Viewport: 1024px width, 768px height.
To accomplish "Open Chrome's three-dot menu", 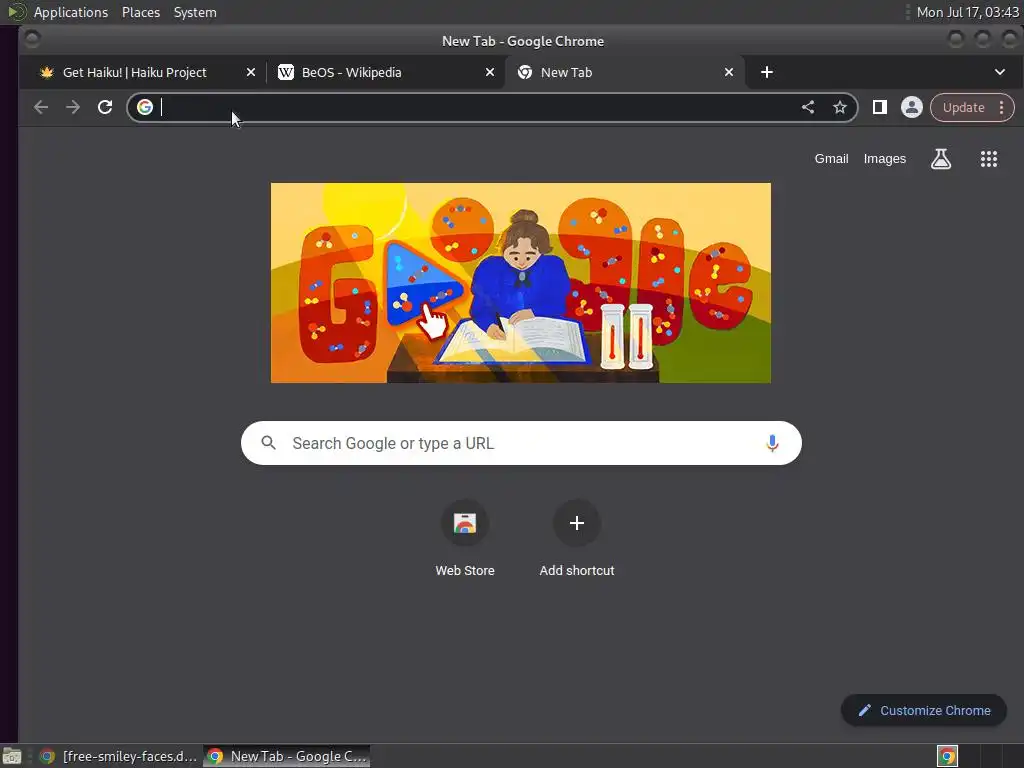I will point(1002,108).
